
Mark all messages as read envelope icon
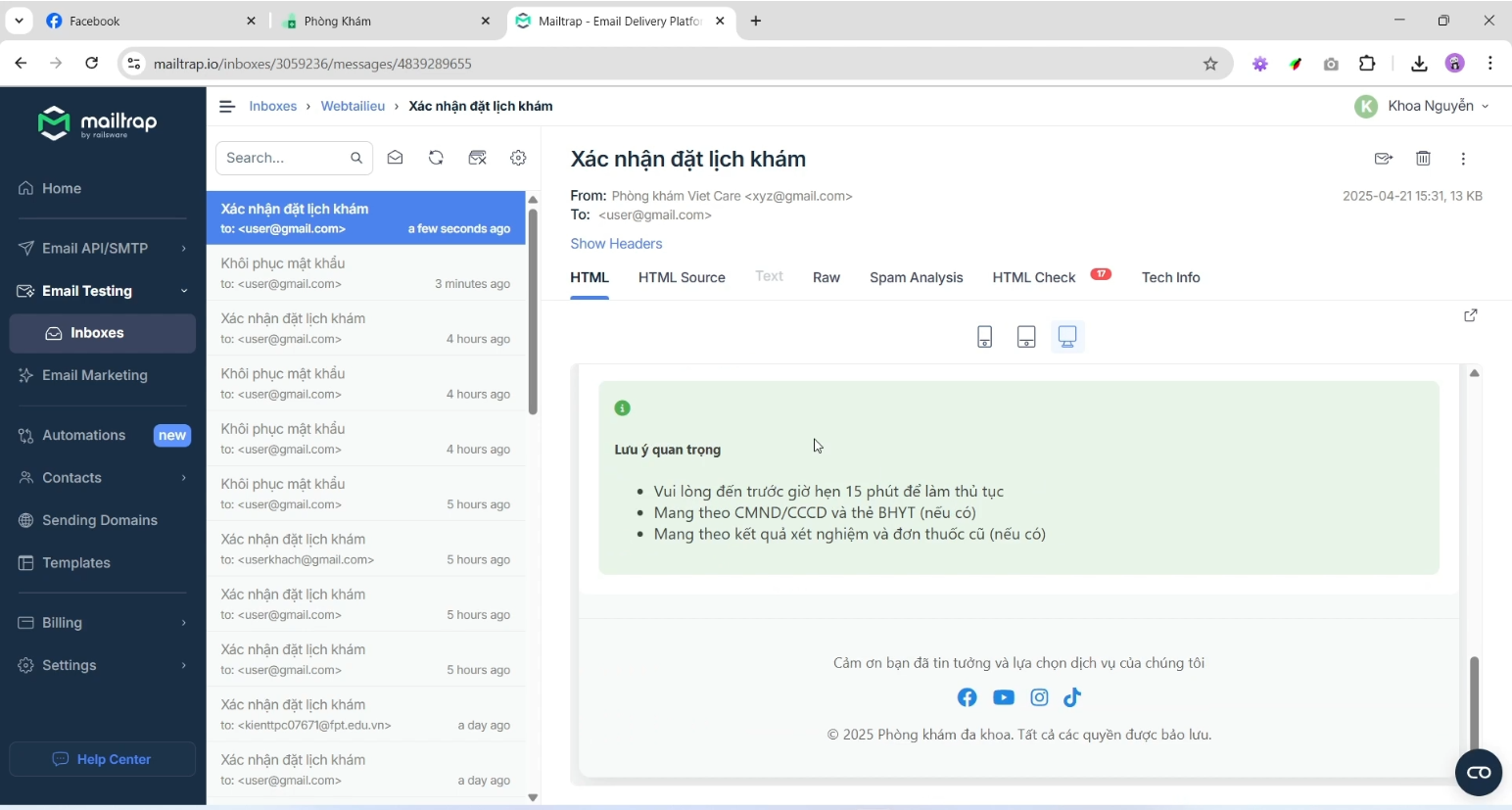click(x=396, y=158)
